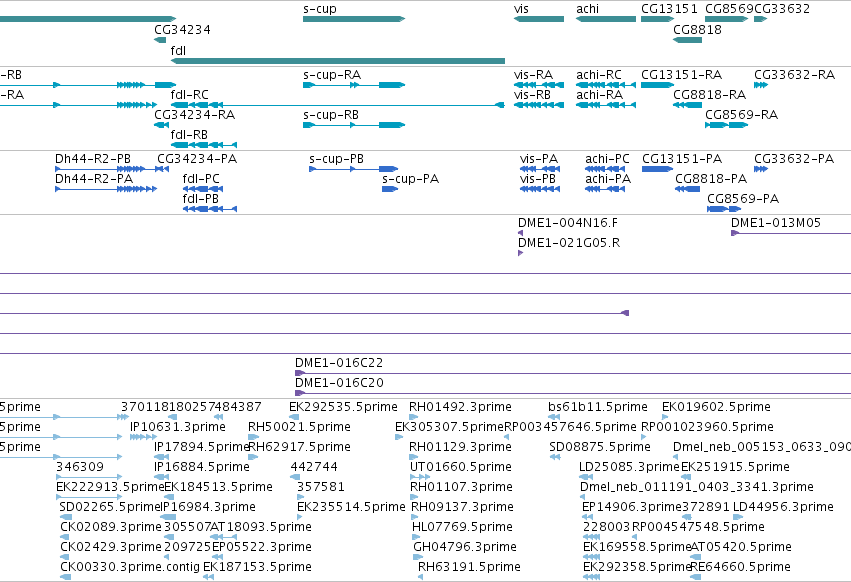The height and width of the screenshot is (582, 851).
Task: Click EST RH63191.5prime
Action: [x=421, y=577]
